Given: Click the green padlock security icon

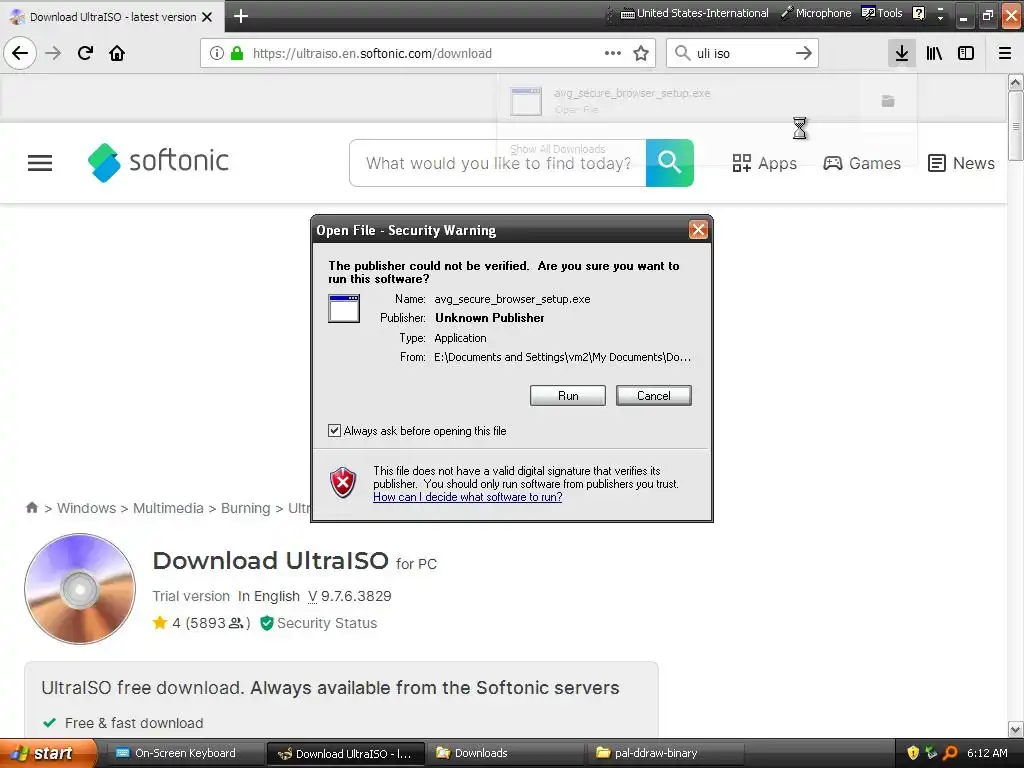Looking at the screenshot, I should [237, 54].
